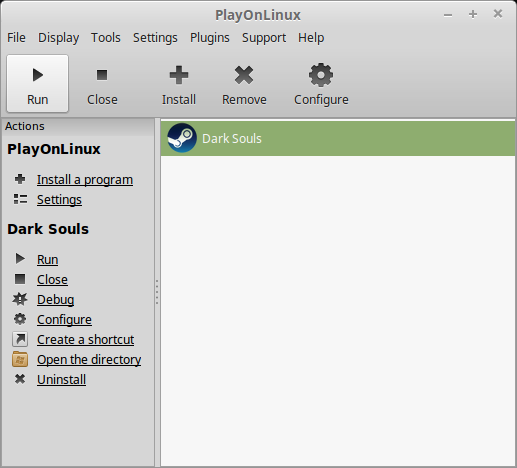517x468 pixels.
Task: Open the Tools menu
Action: [x=106, y=37]
